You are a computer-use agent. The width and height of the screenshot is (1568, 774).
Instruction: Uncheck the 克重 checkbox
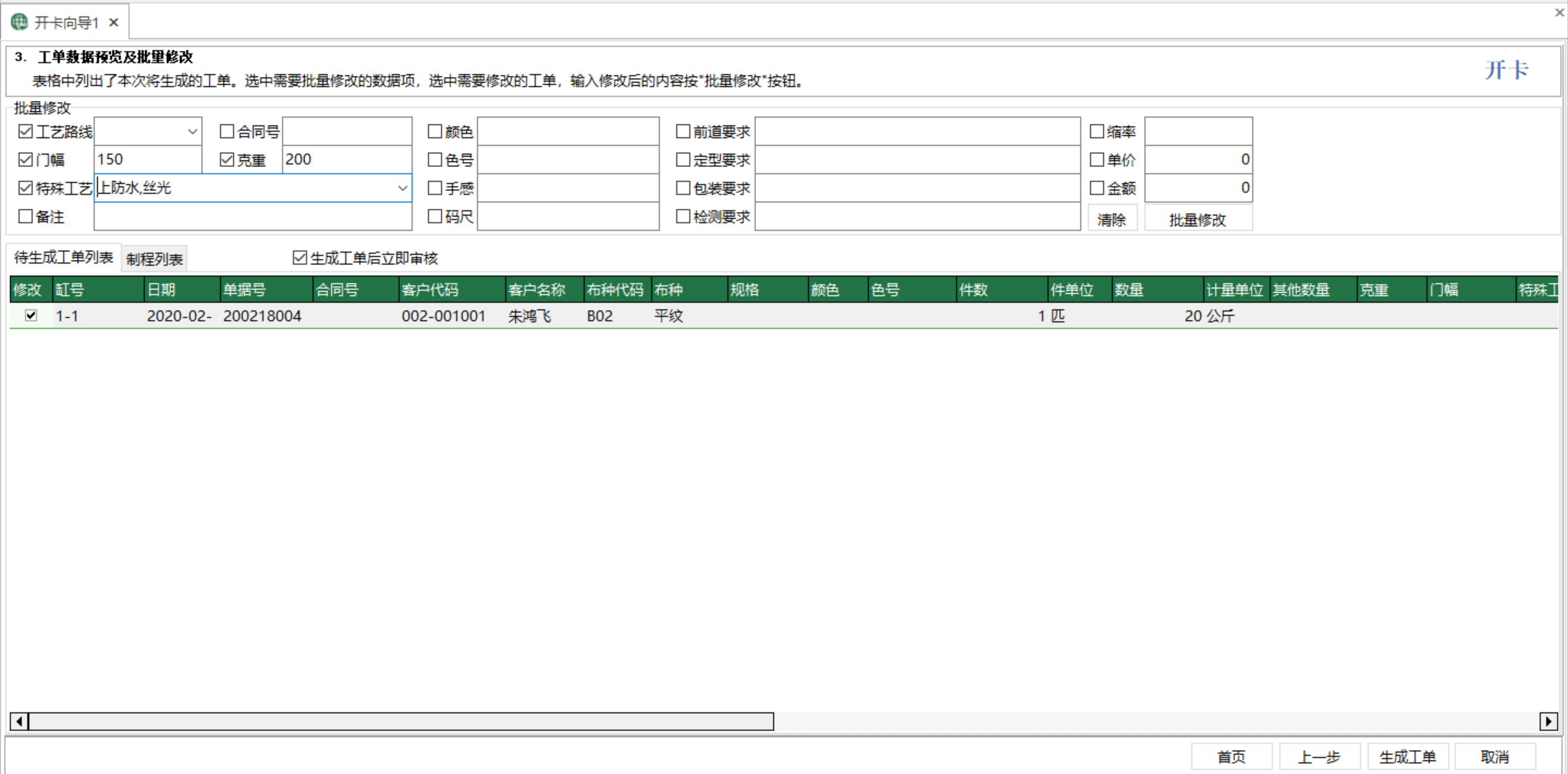[227, 160]
